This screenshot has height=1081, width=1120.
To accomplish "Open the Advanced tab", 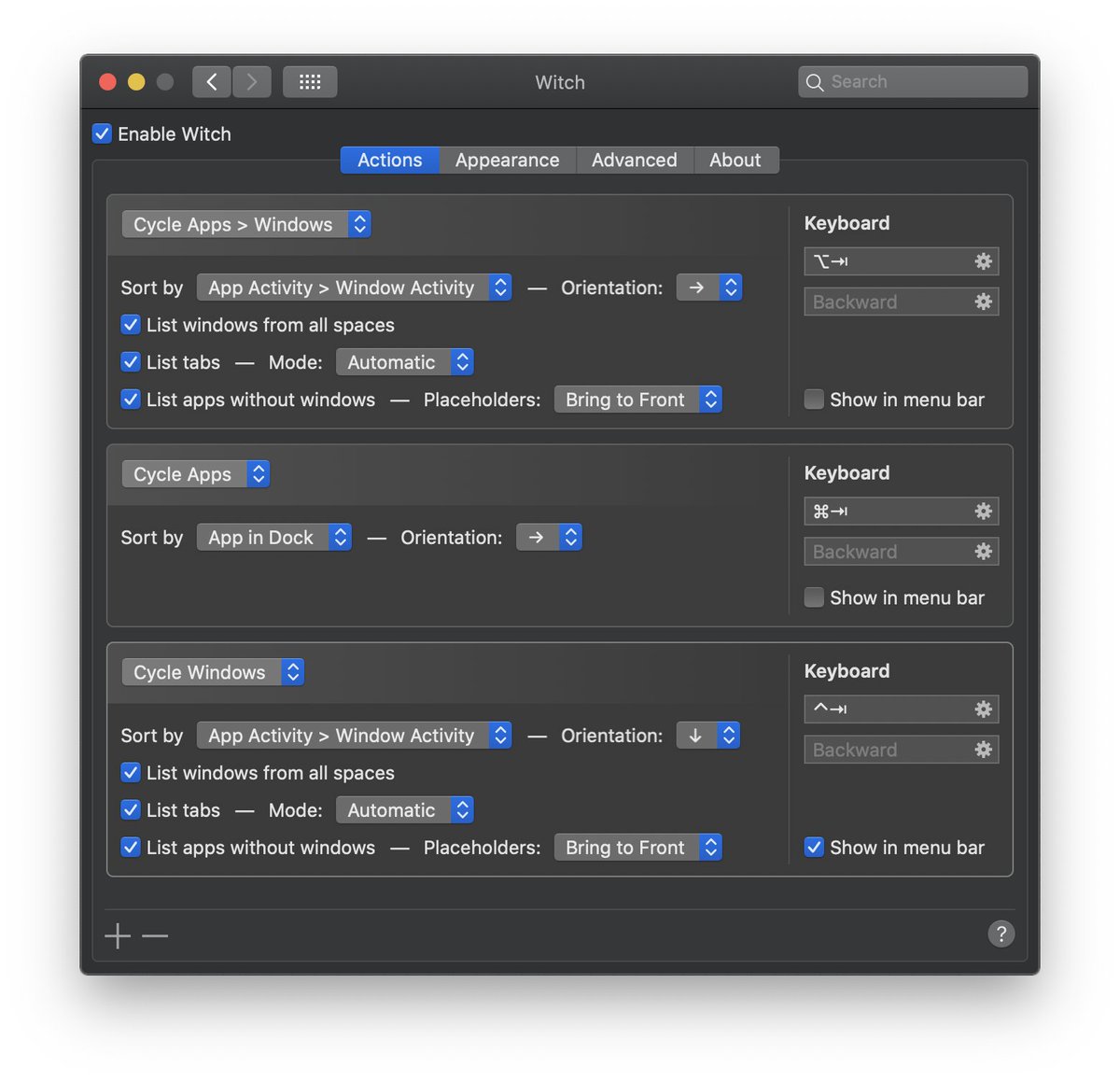I will (635, 160).
